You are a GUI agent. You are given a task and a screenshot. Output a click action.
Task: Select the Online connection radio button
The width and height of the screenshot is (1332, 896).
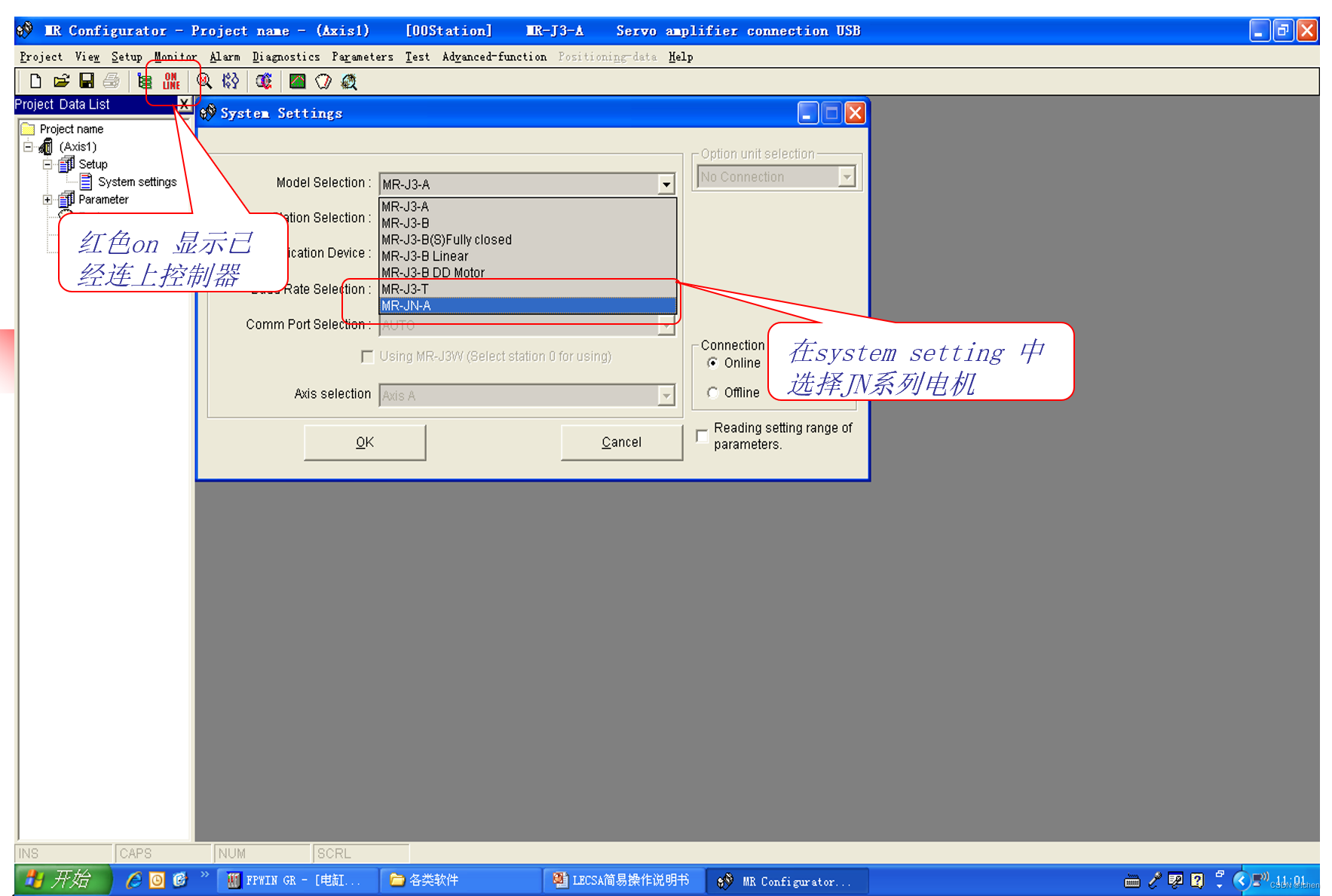point(712,363)
